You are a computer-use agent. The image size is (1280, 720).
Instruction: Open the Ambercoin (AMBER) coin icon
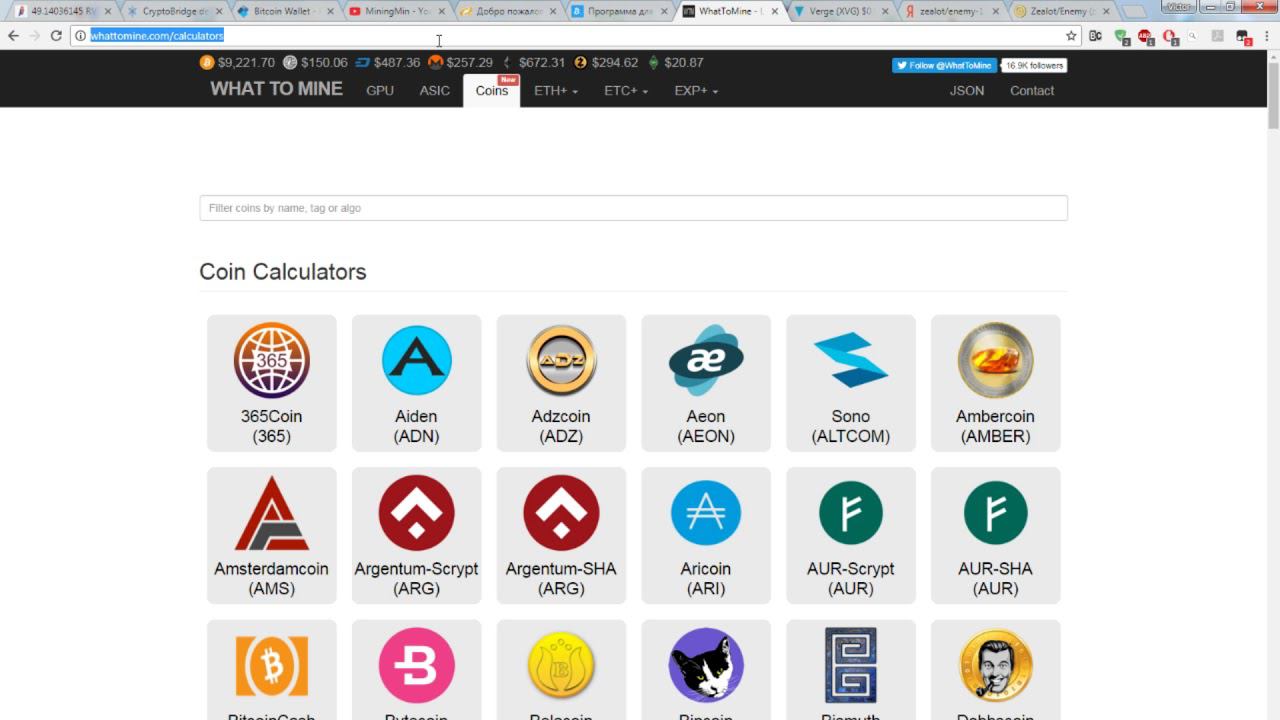995,360
